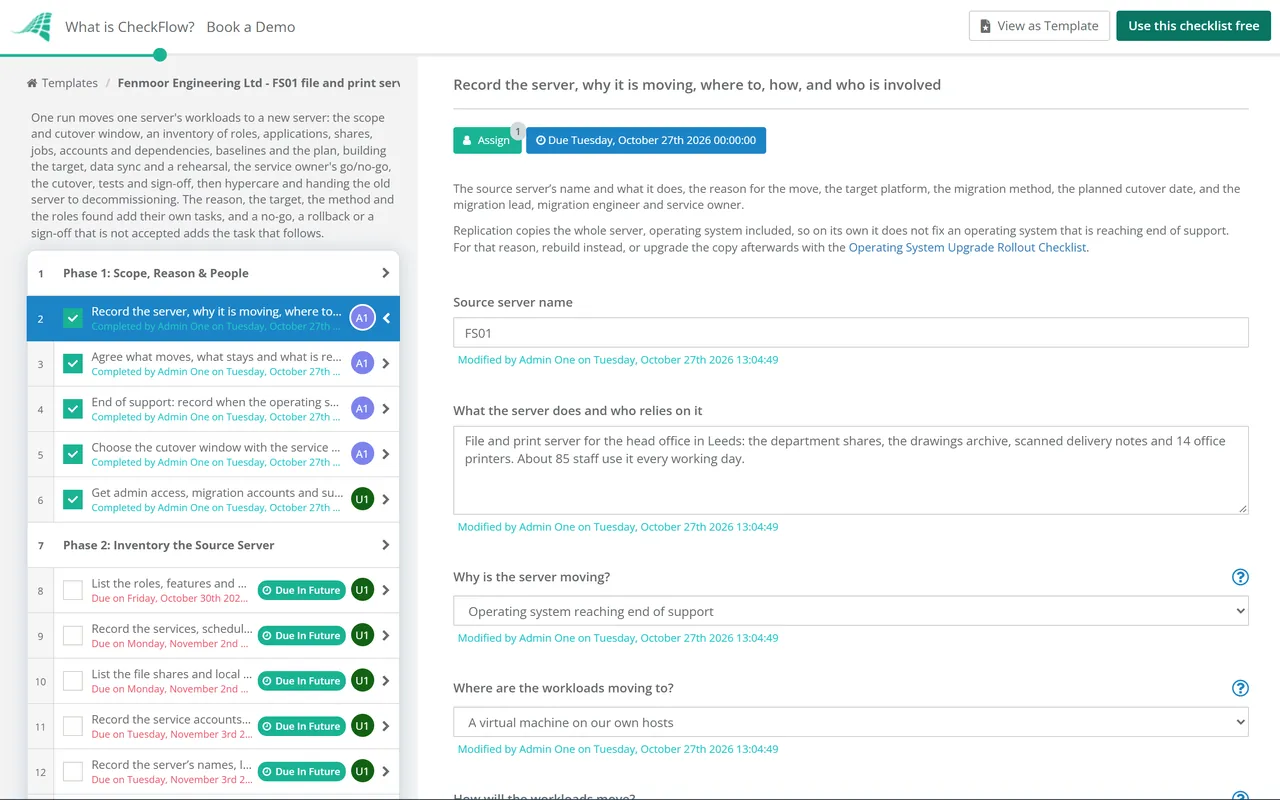Open help for 'Why is the server moving?'
The width and height of the screenshot is (1280, 800).
pyautogui.click(x=1240, y=577)
